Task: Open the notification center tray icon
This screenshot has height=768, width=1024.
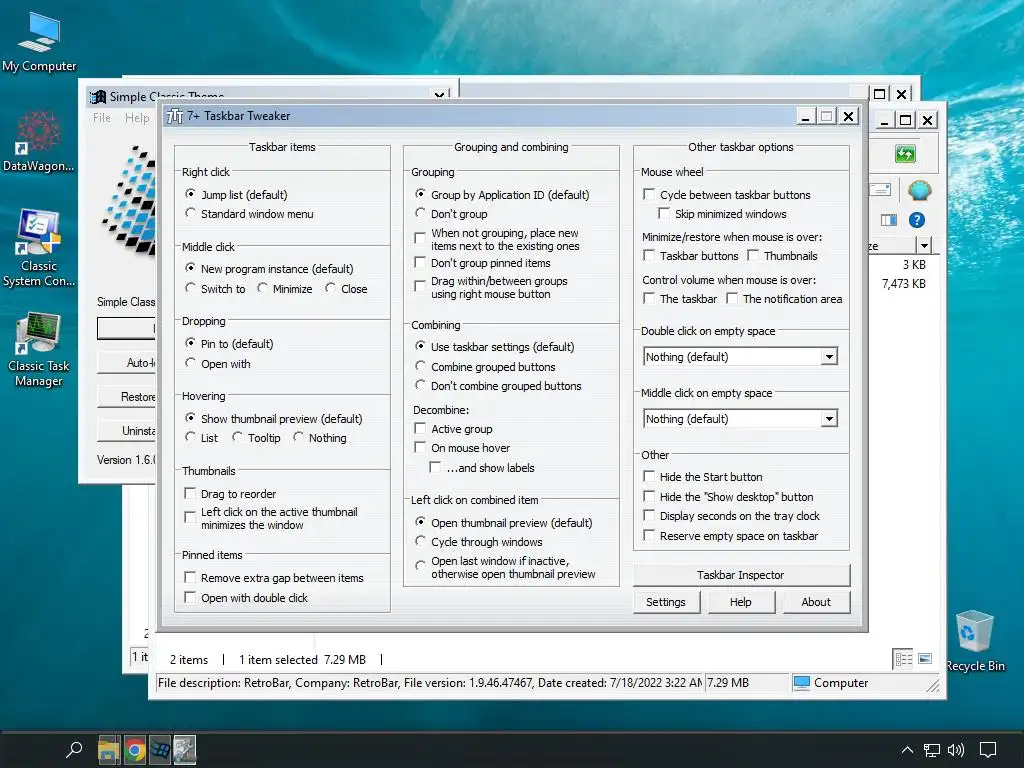Action: coord(988,750)
